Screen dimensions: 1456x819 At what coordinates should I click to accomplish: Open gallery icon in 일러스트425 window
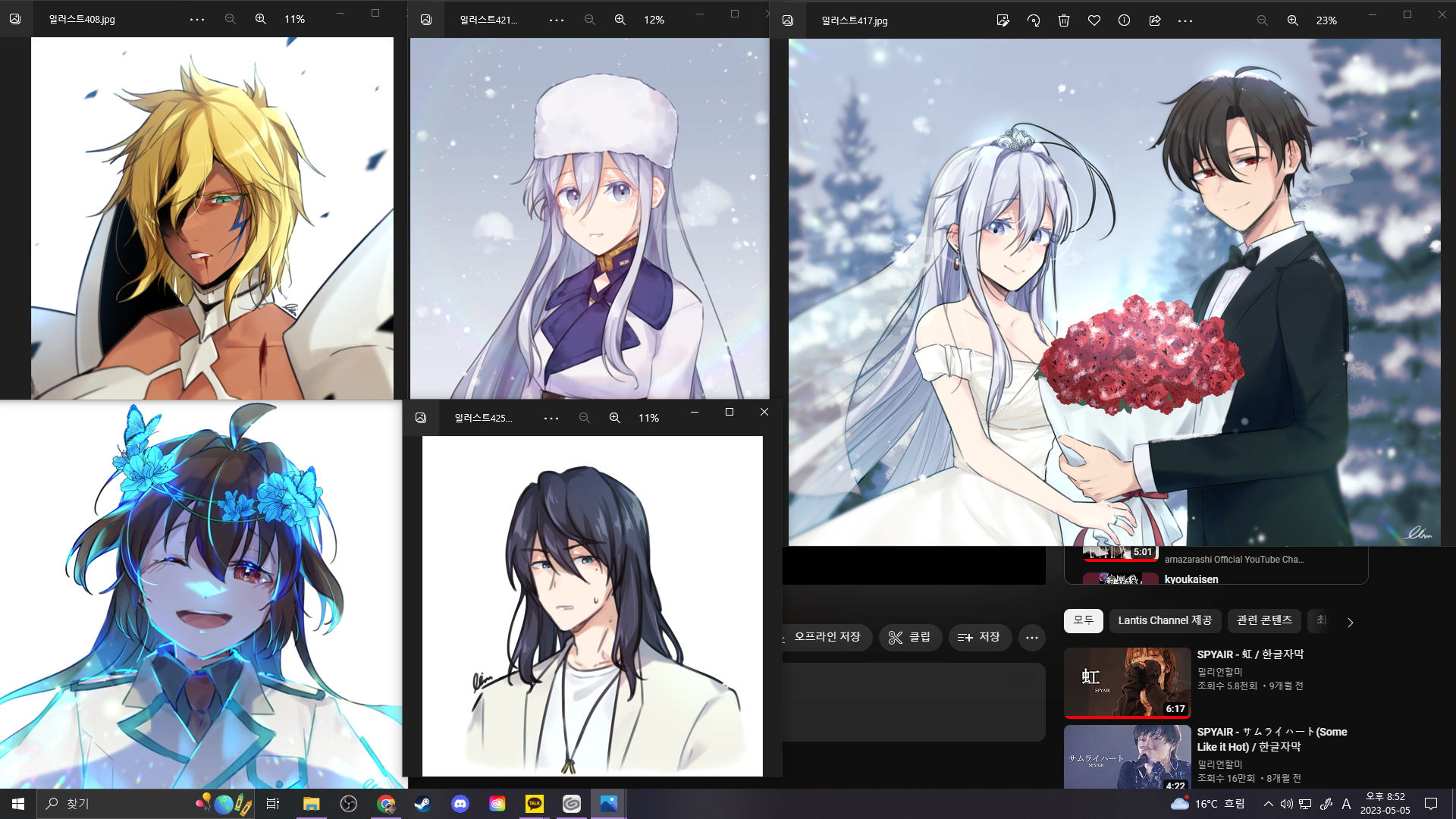(x=421, y=418)
